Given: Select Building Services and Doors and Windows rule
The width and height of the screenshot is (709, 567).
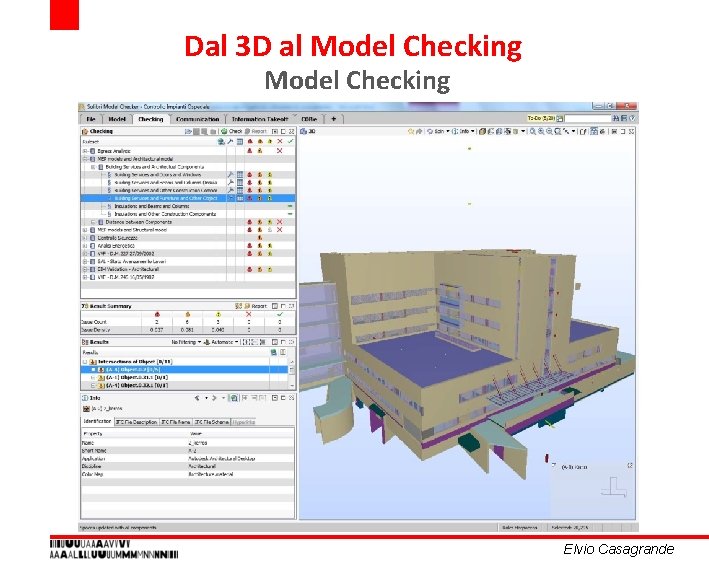Looking at the screenshot, I should point(157,175).
